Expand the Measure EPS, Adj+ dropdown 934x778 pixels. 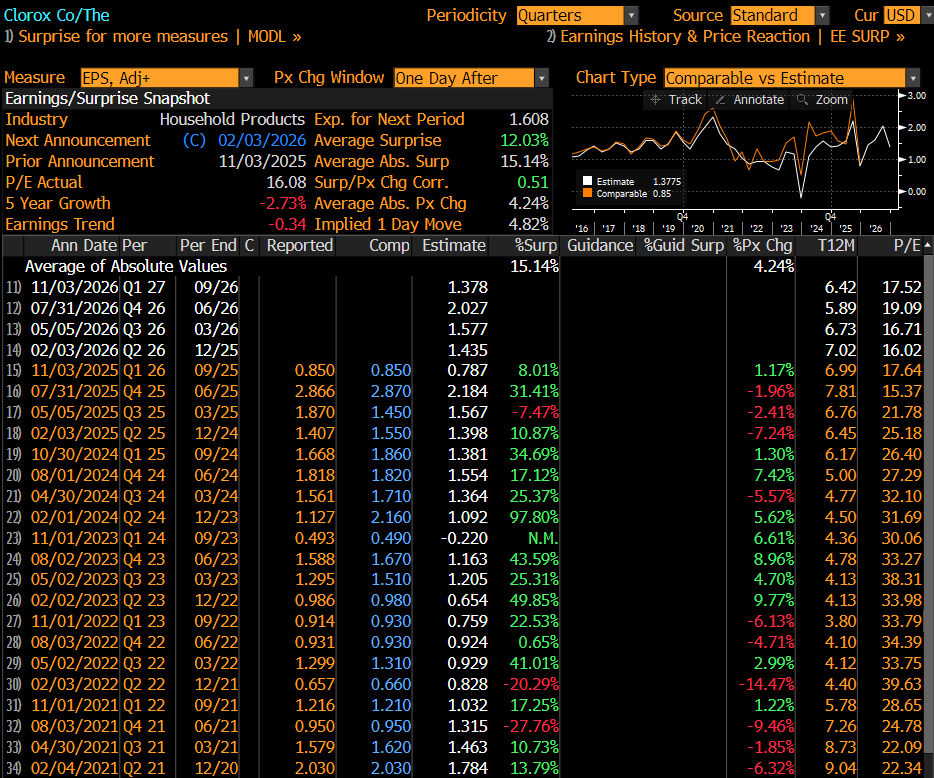(246, 77)
